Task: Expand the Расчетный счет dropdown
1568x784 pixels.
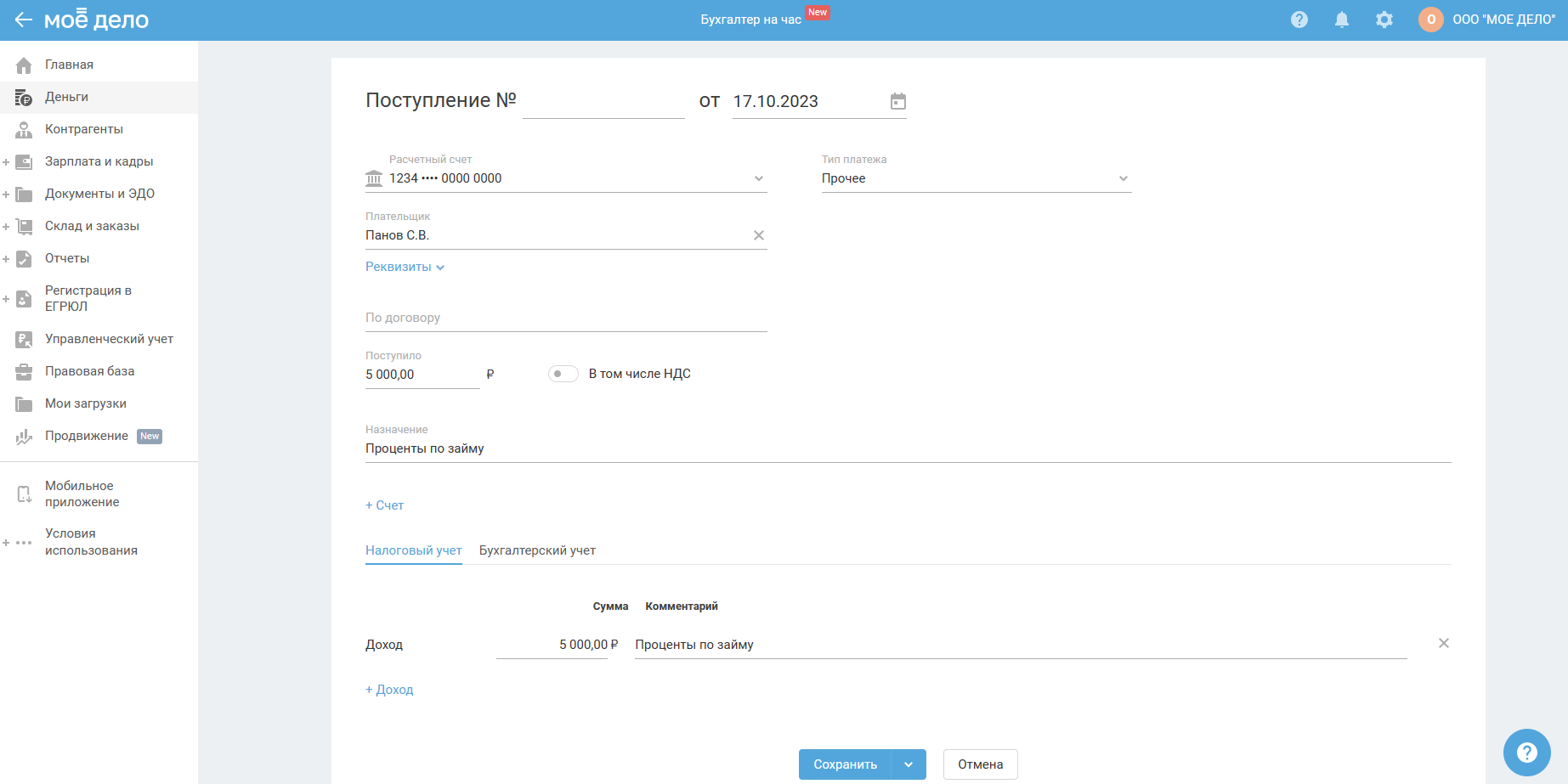Action: tap(758, 178)
